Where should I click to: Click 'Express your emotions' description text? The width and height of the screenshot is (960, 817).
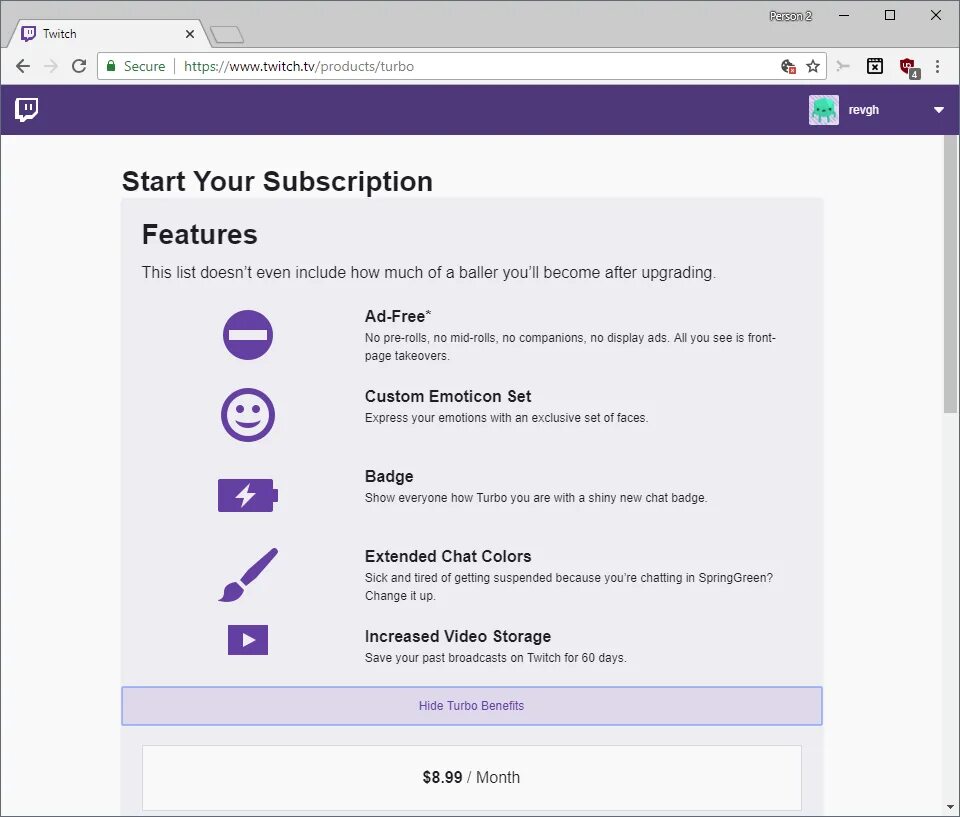506,418
